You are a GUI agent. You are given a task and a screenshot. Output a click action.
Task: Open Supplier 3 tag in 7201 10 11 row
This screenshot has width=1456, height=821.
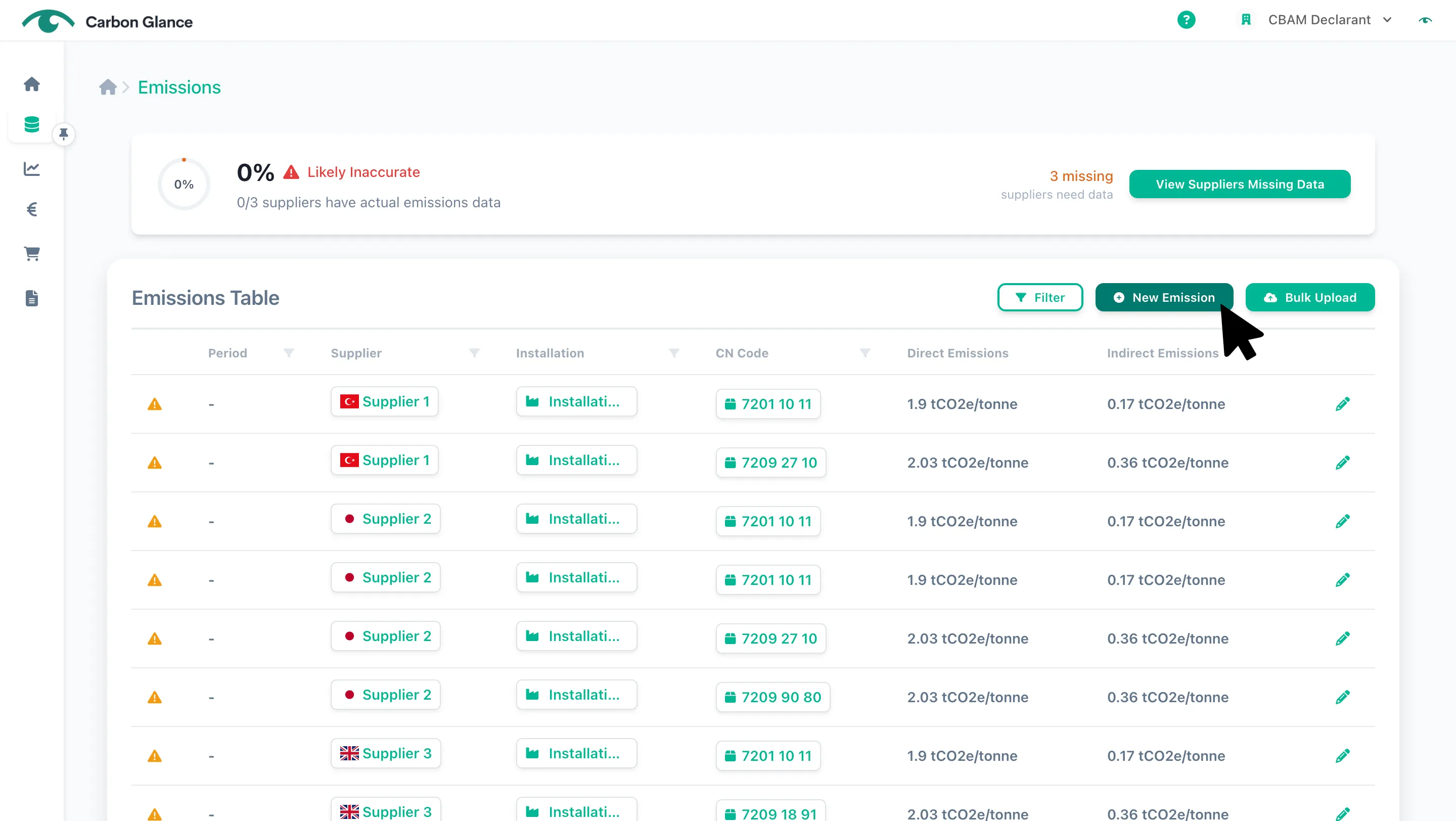coord(385,754)
